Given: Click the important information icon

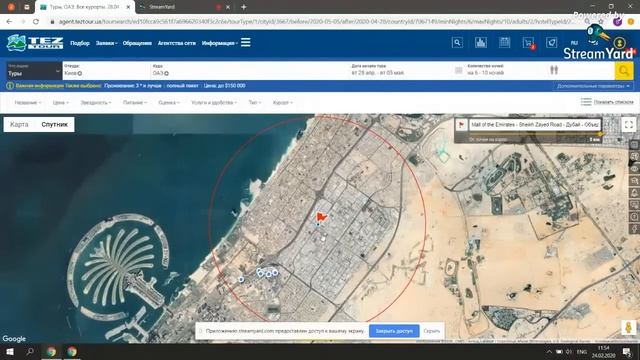Looking at the screenshot, I should tap(10, 86).
